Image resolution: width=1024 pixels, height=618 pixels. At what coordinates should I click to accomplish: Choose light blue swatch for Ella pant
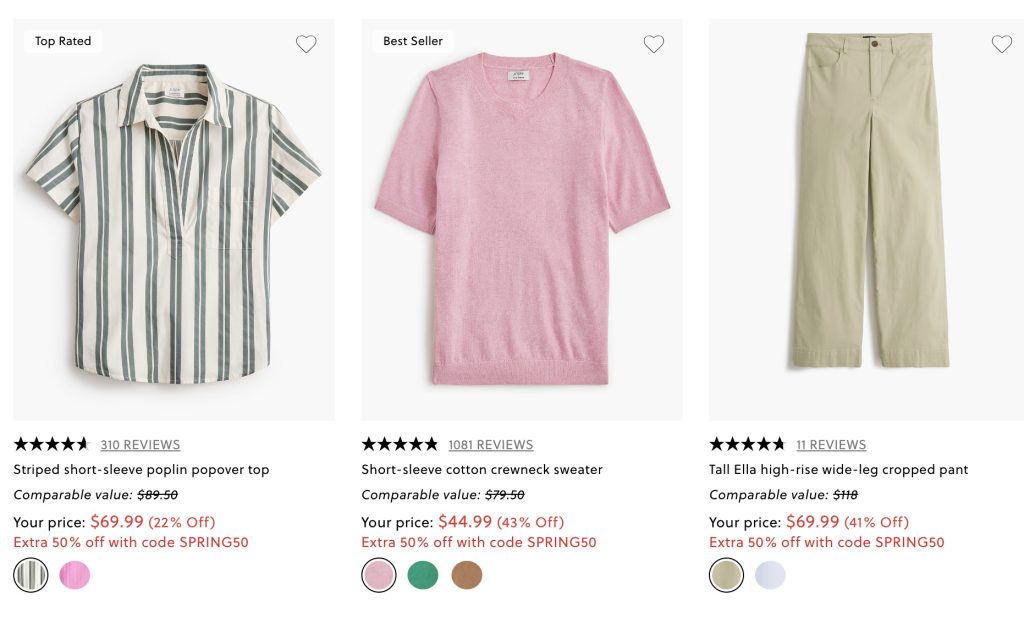click(770, 575)
